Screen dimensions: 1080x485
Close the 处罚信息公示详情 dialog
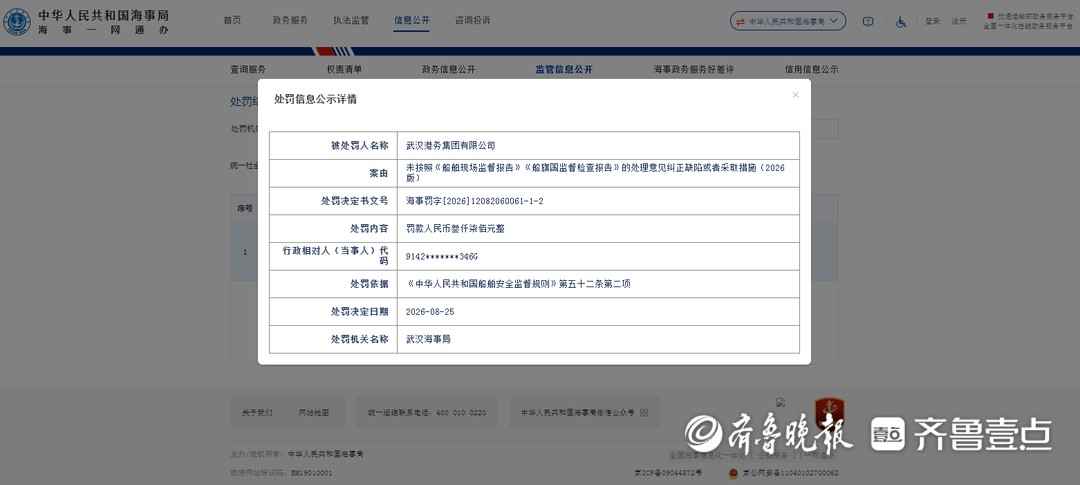796,95
